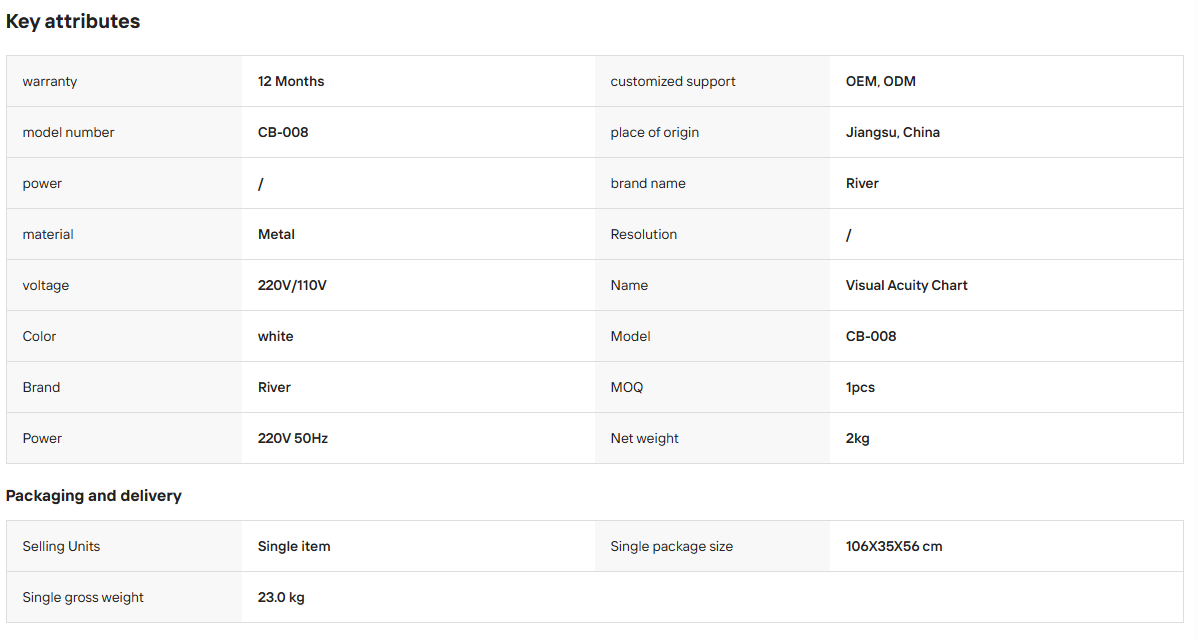
Task: Select the 'MOQ' label
Action: (627, 387)
